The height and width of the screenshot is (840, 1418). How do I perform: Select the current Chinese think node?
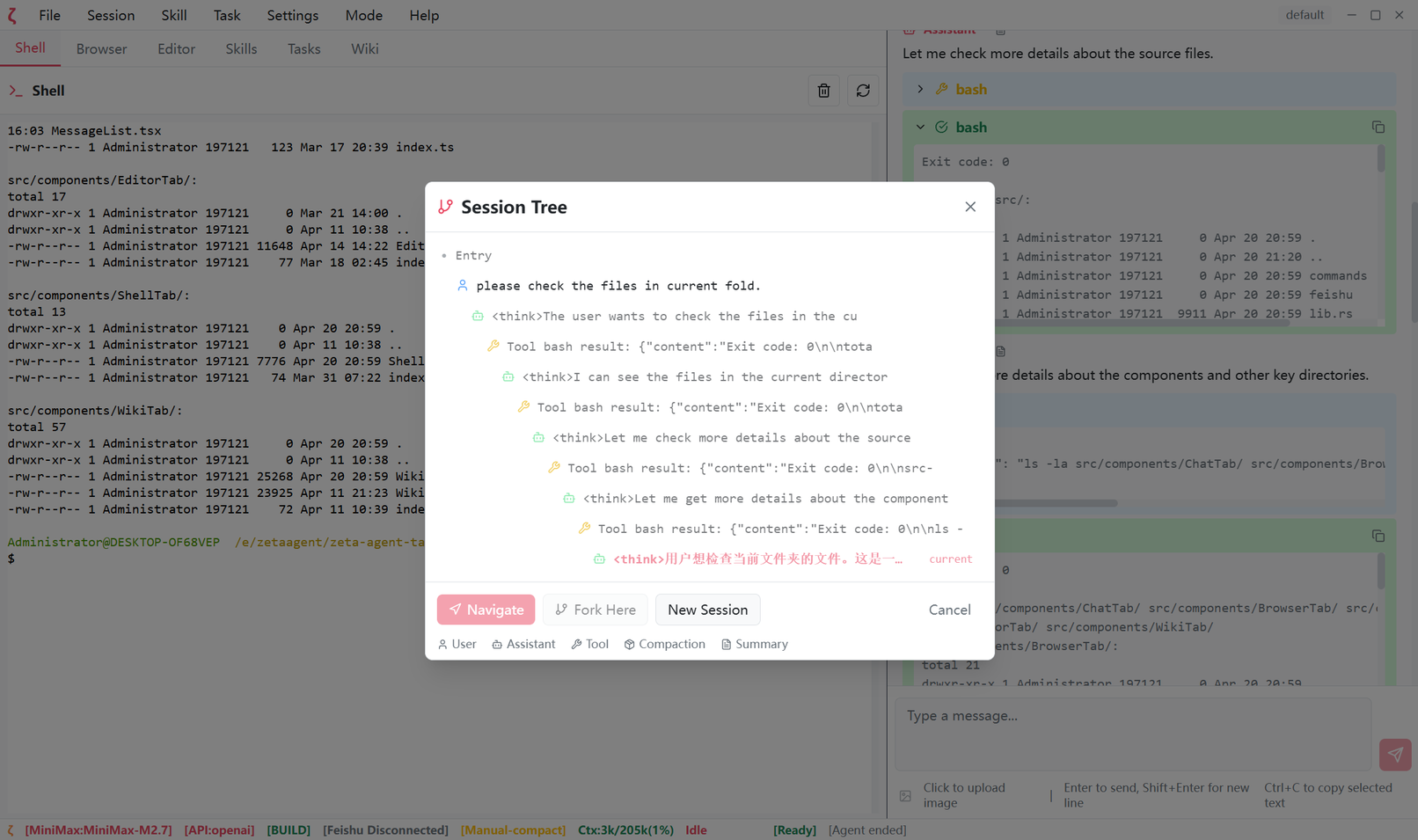click(757, 559)
